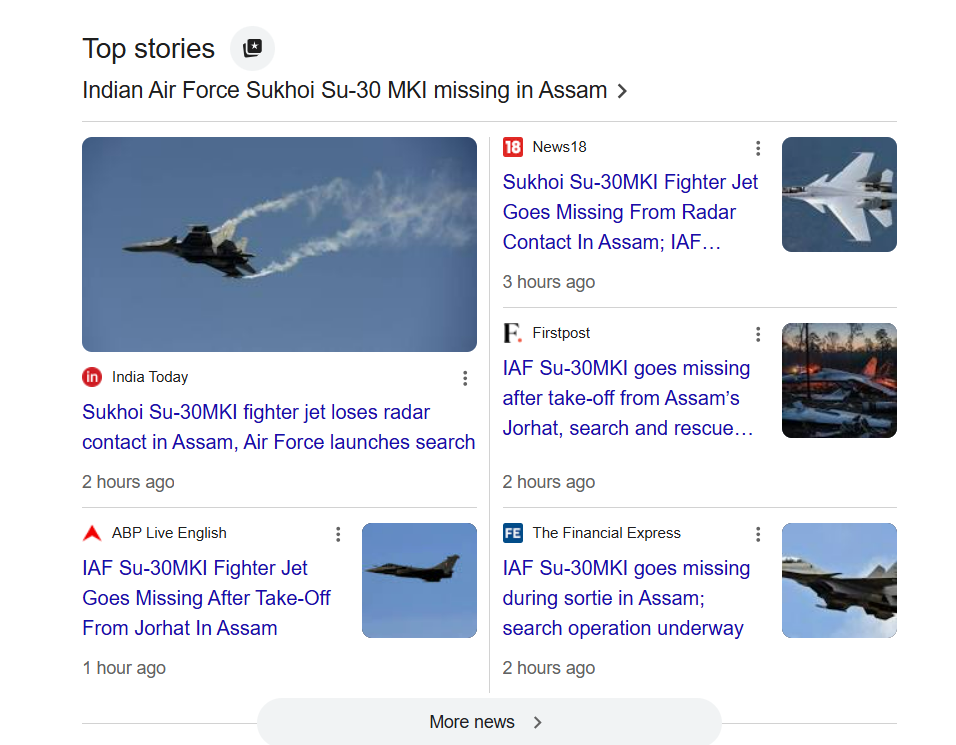Open News18 Sukhoi missing headline
This screenshot has height=745, width=956.
(630, 212)
